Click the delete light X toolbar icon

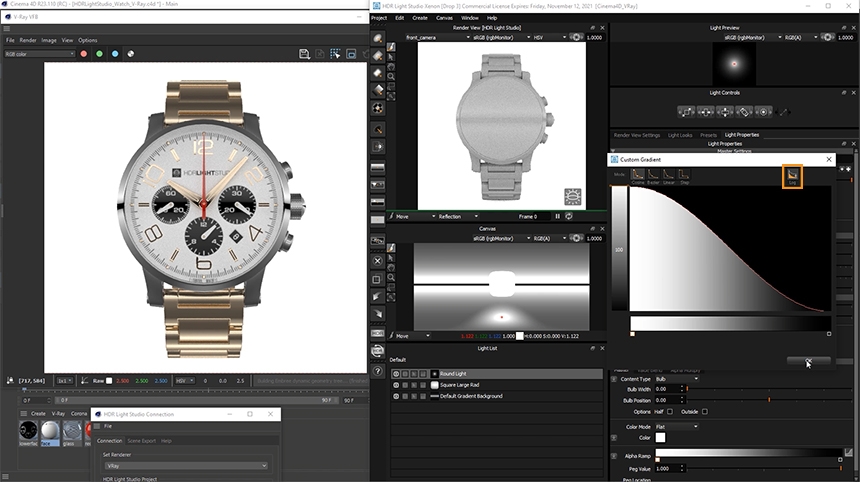(x=377, y=261)
